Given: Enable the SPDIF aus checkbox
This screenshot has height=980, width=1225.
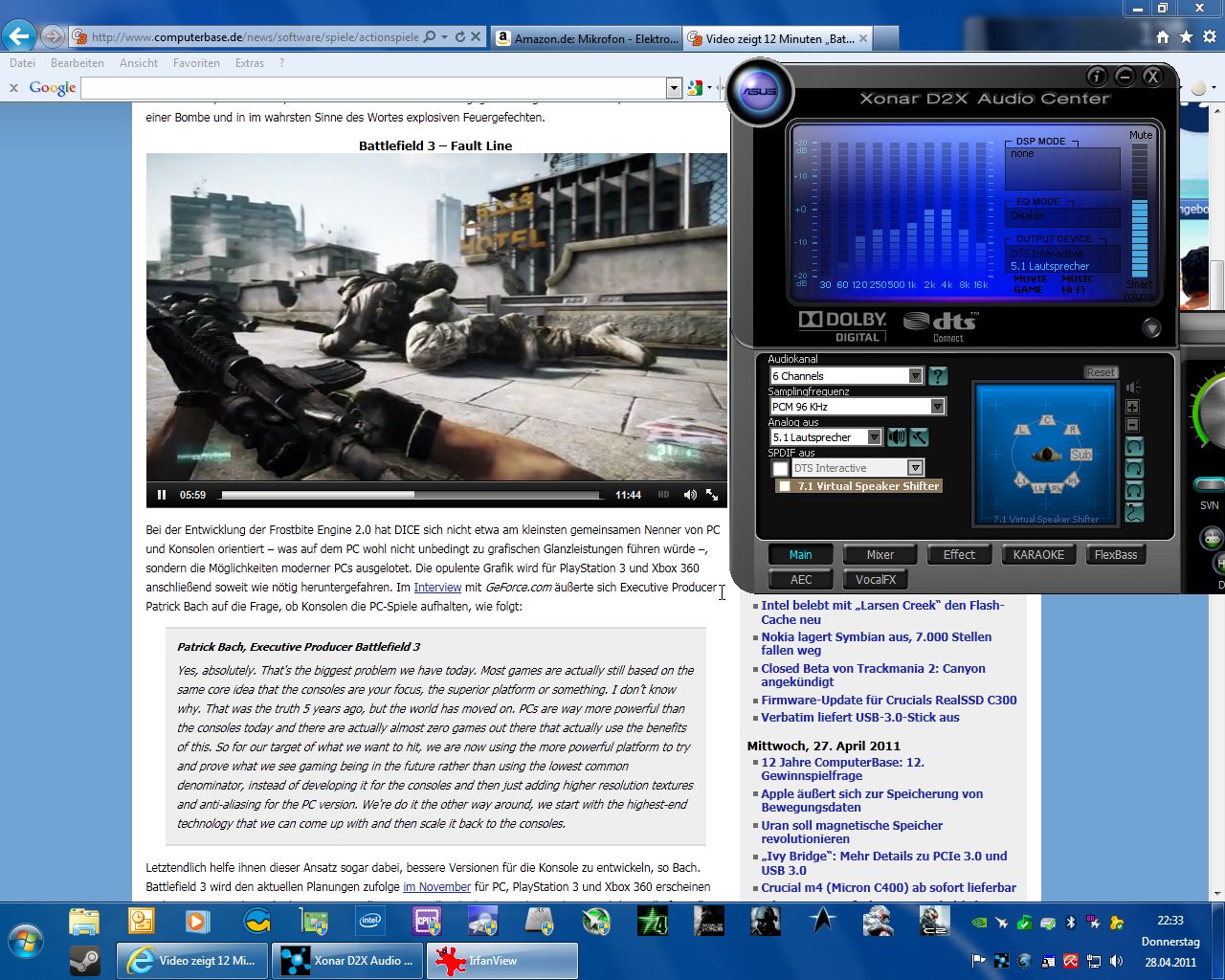Looking at the screenshot, I should click(x=780, y=468).
